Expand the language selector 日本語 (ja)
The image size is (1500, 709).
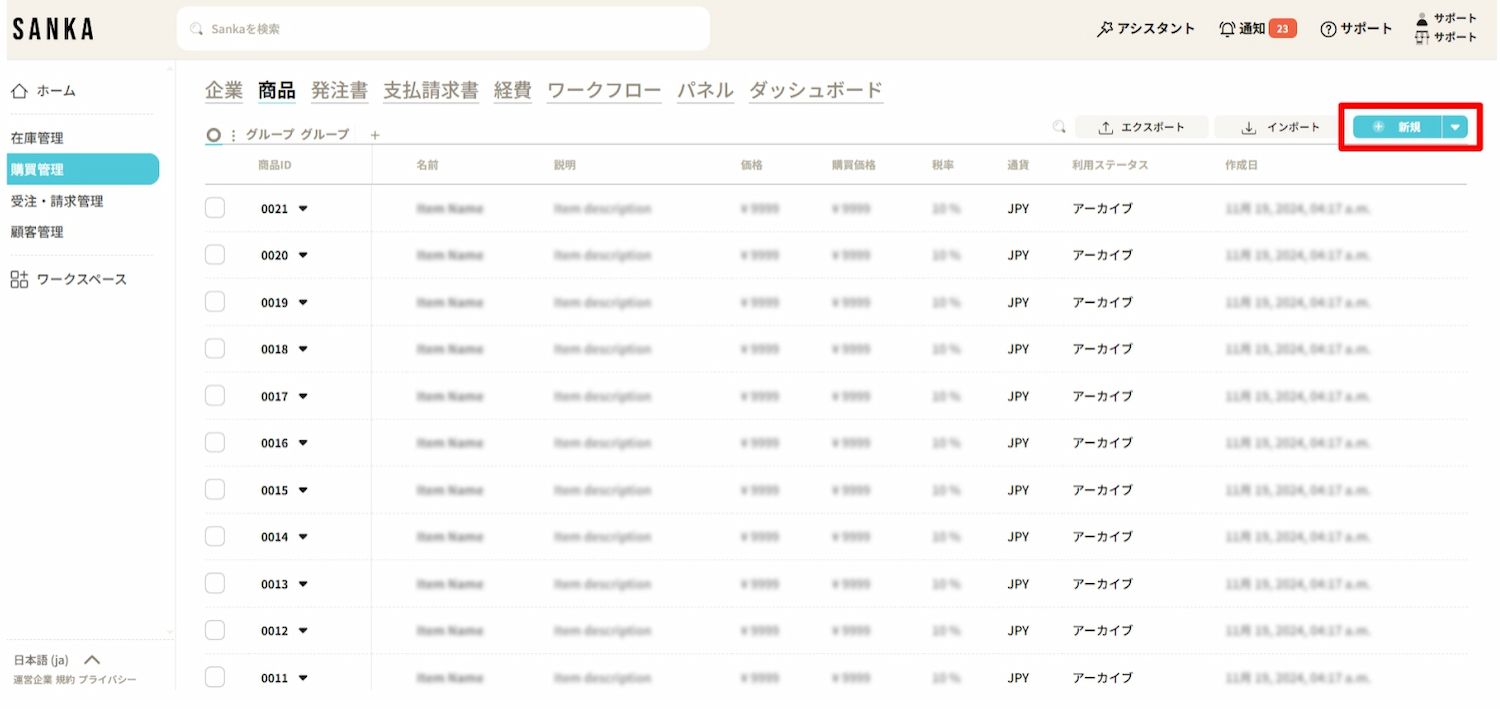coord(92,660)
